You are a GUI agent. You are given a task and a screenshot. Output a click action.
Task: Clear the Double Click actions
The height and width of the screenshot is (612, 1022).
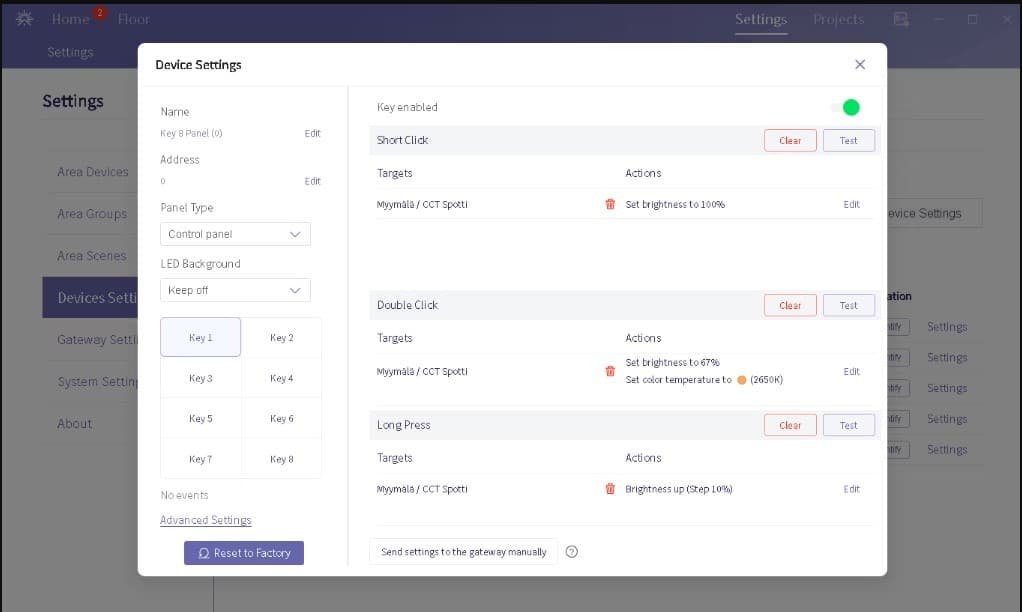(x=790, y=305)
